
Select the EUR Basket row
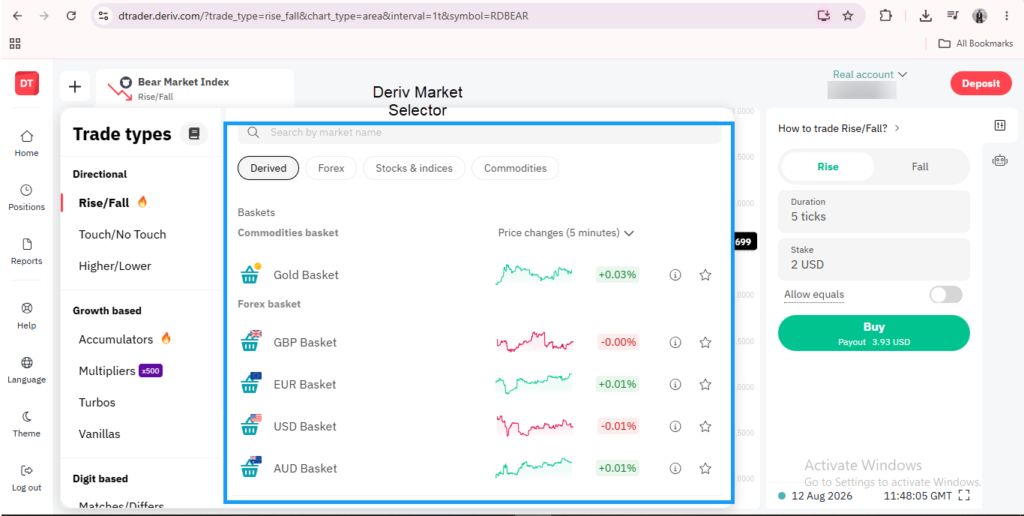477,384
